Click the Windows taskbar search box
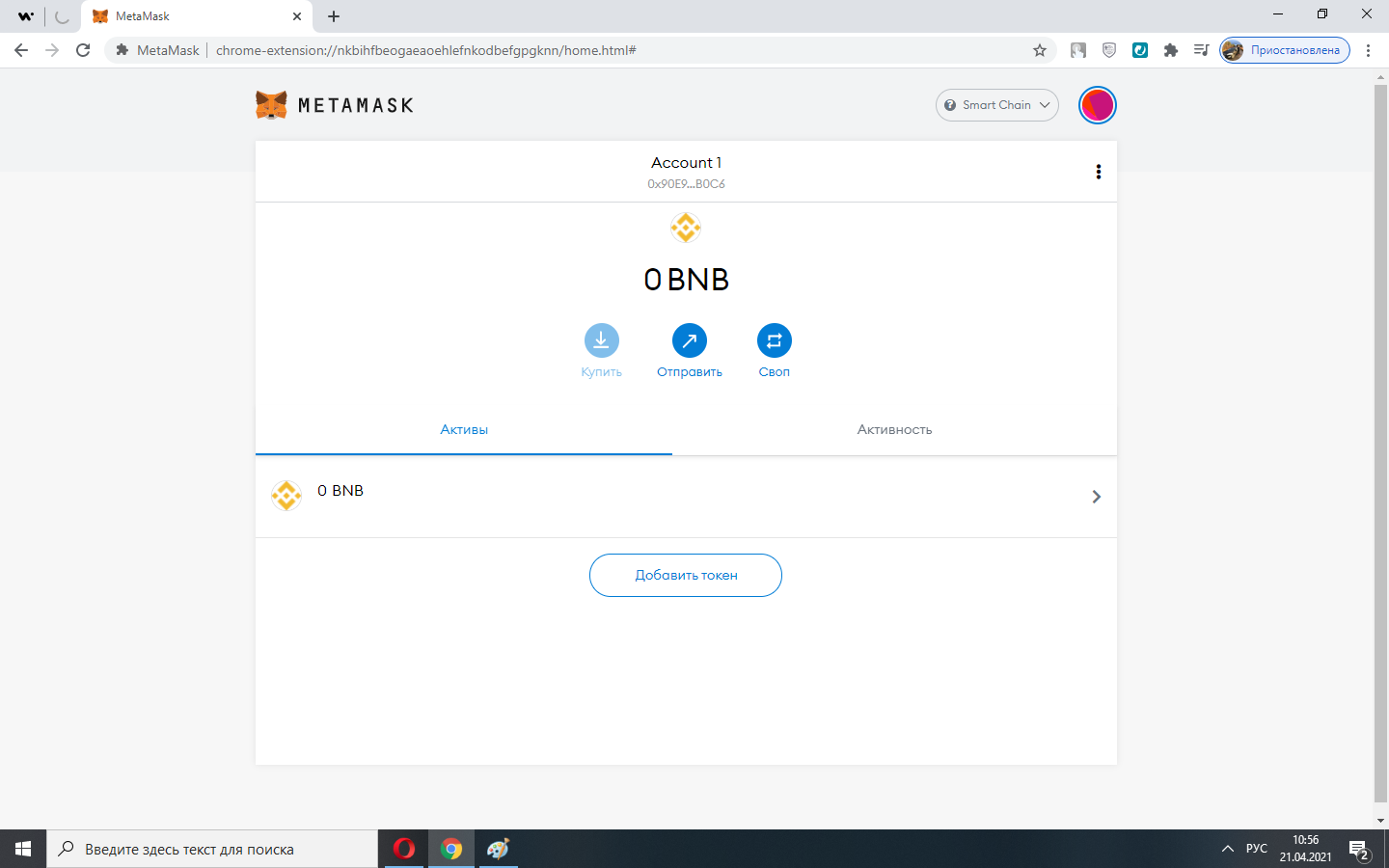Image resolution: width=1389 pixels, height=868 pixels. (212, 849)
